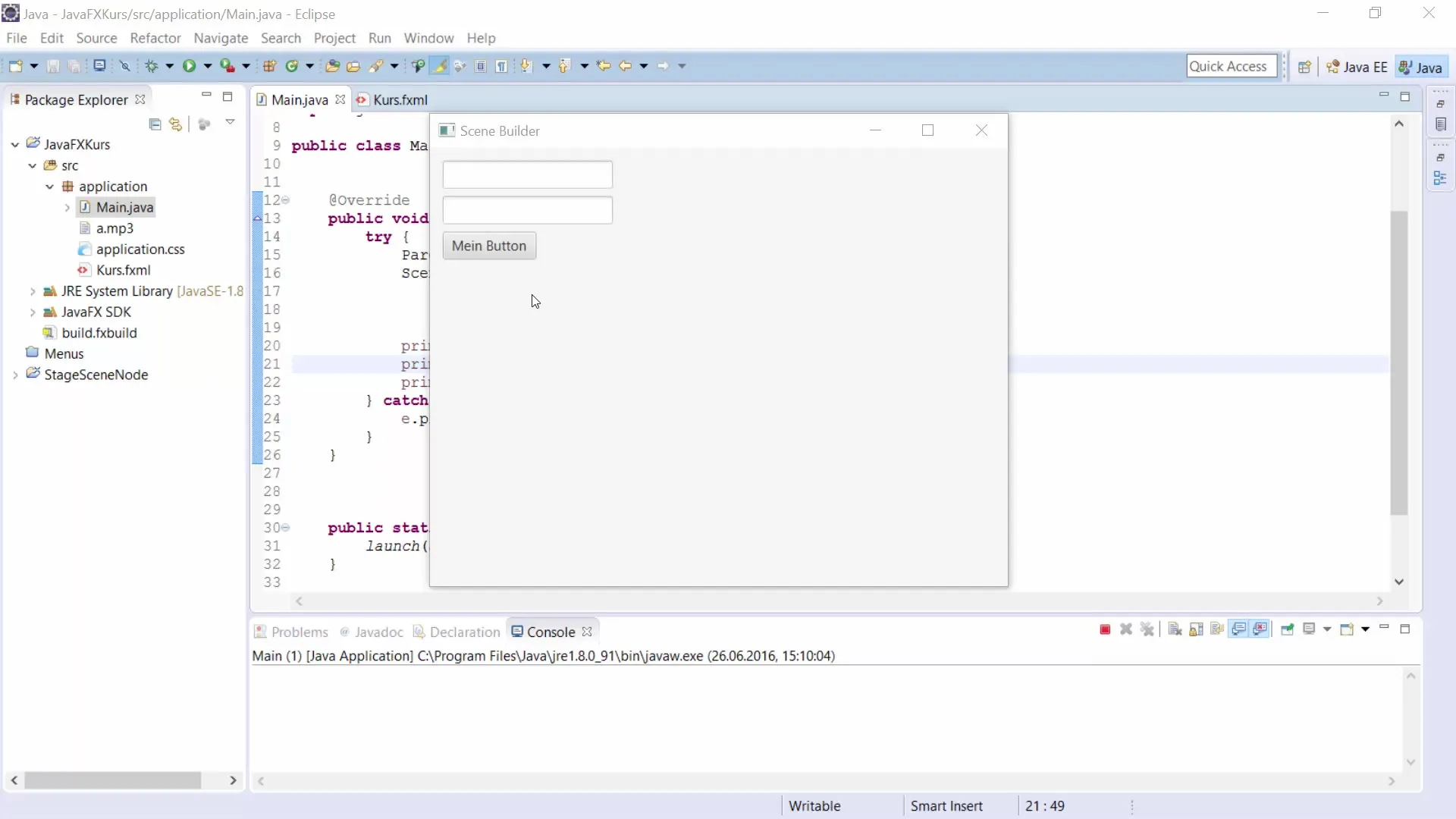The height and width of the screenshot is (819, 1456).
Task: Click the New file toolbar icon
Action: pyautogui.click(x=15, y=66)
